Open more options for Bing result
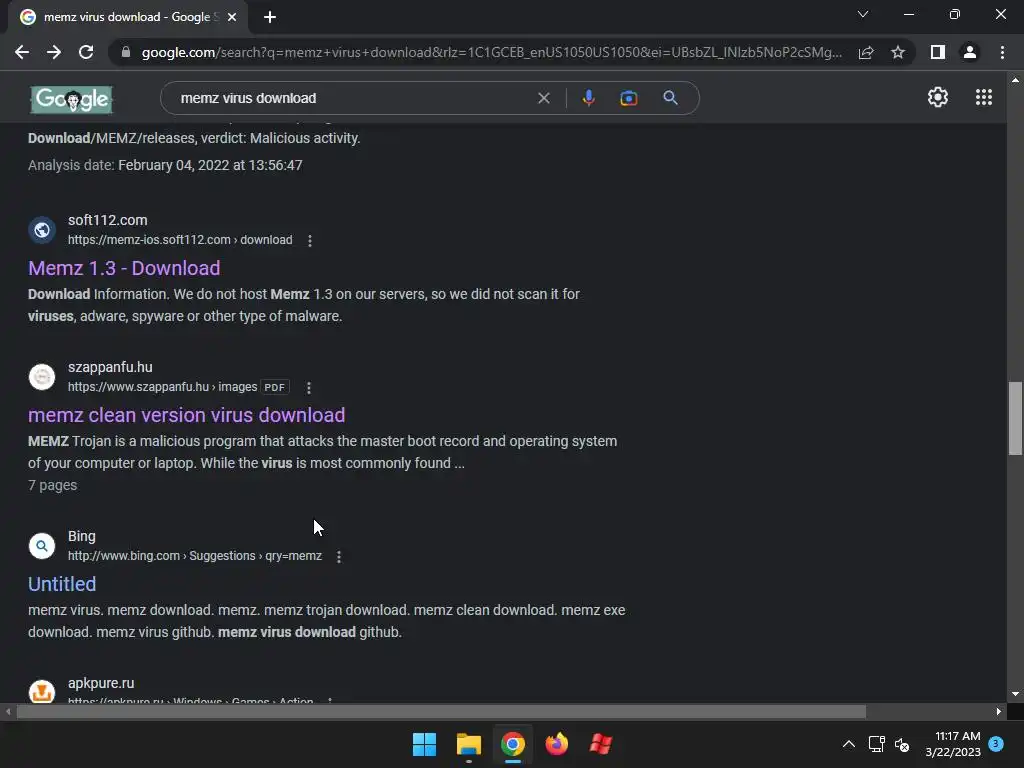The height and width of the screenshot is (768, 1024). 338,556
